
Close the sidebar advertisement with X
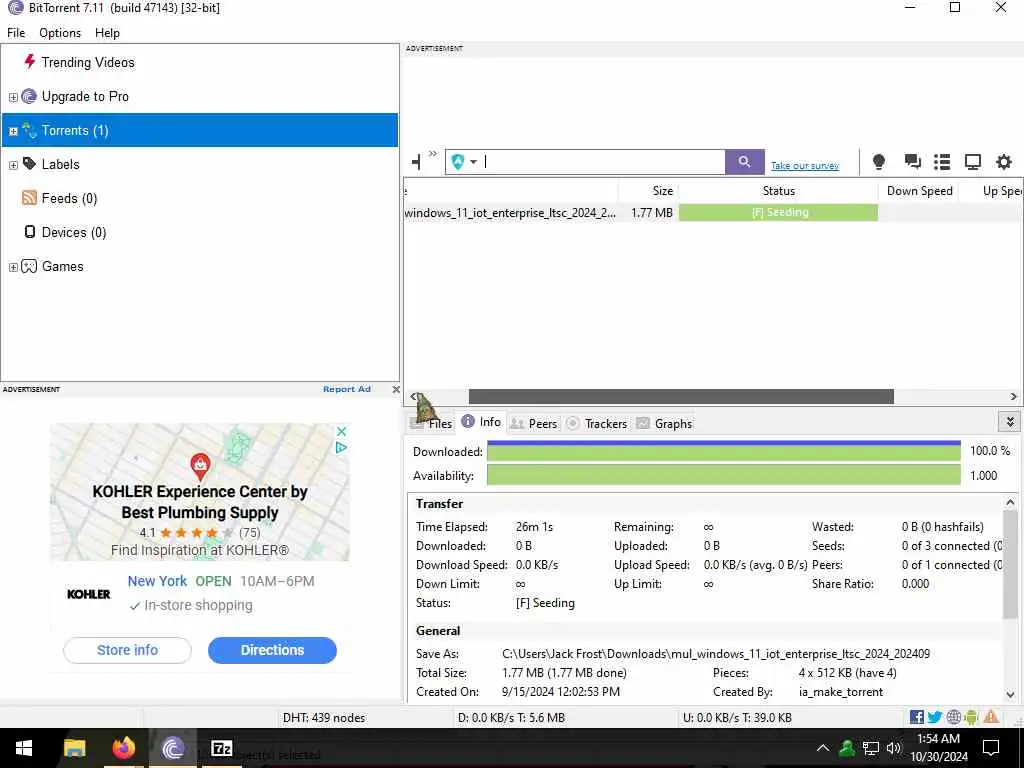coord(396,389)
